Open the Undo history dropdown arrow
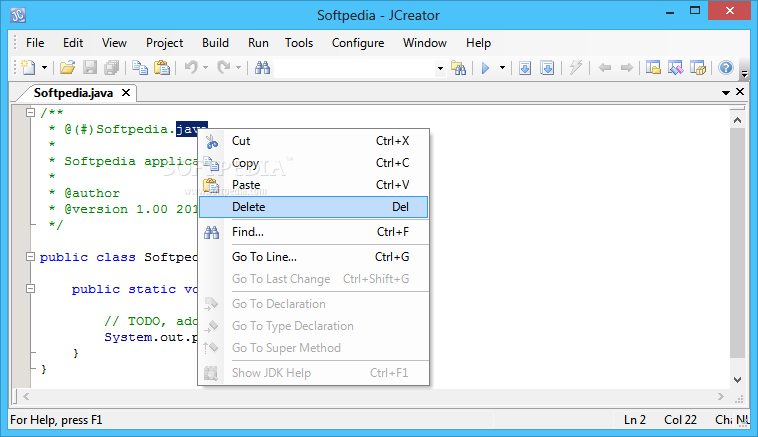Image resolution: width=758 pixels, height=437 pixels. pyautogui.click(x=205, y=68)
